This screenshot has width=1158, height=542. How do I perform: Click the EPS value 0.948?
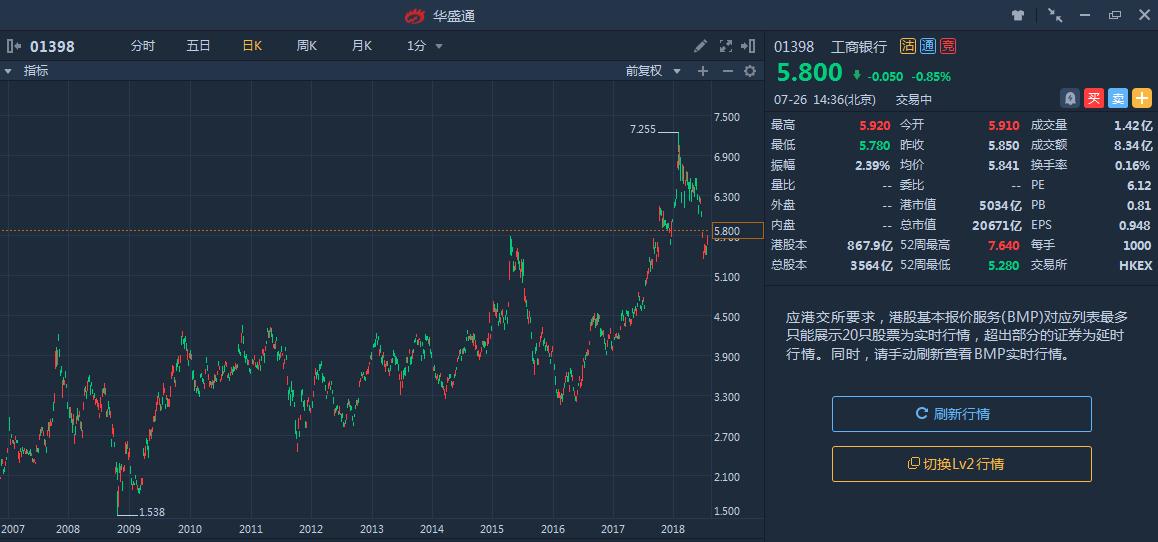tap(1135, 225)
